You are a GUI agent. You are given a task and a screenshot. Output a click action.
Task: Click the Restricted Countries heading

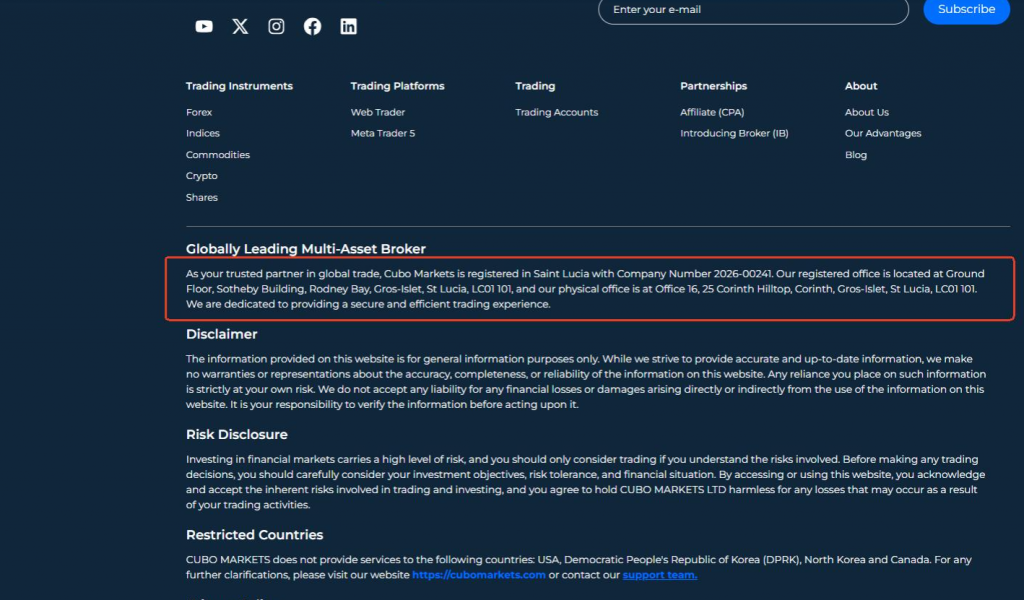[255, 535]
